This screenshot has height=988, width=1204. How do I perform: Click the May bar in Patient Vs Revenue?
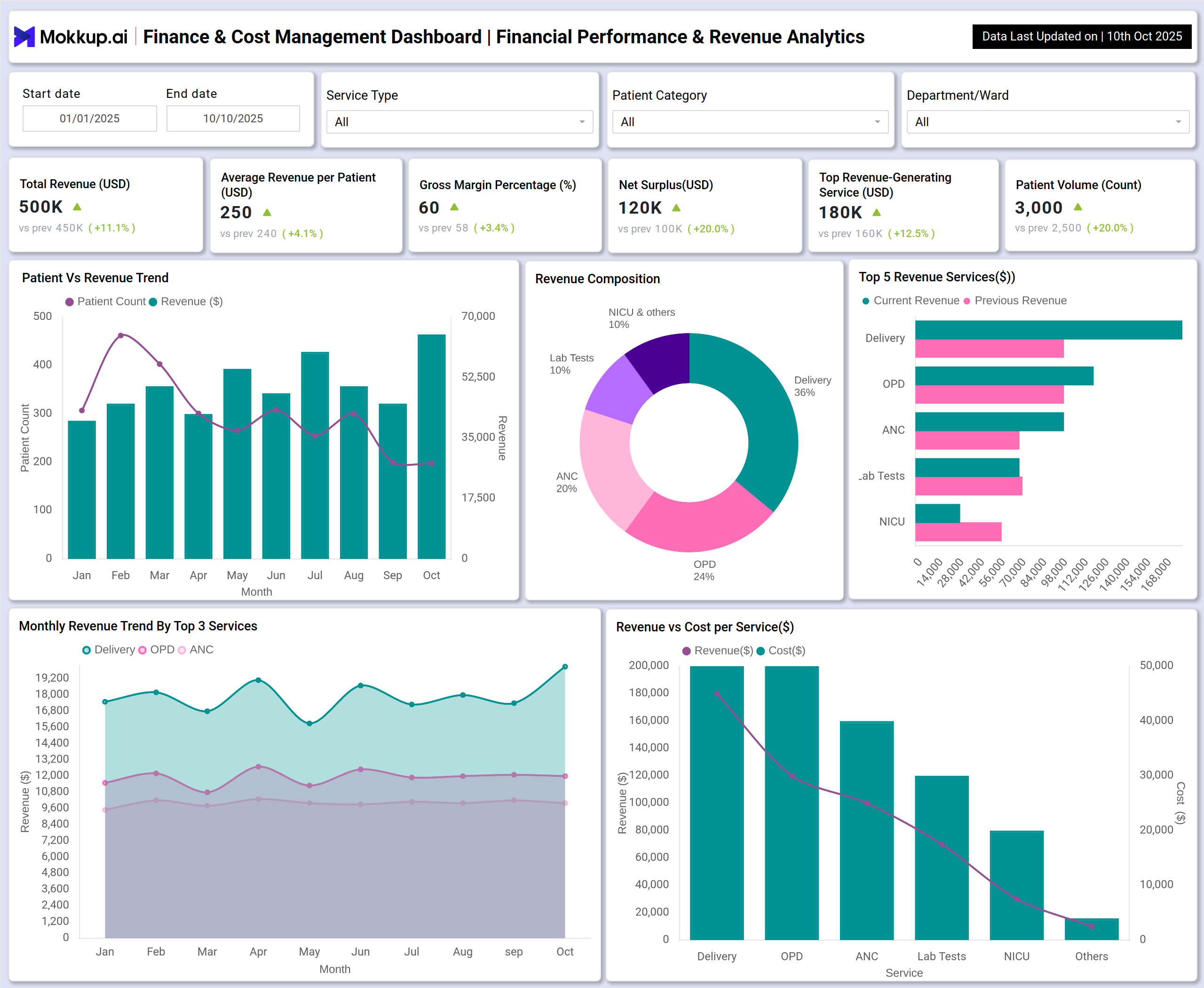coord(237,463)
